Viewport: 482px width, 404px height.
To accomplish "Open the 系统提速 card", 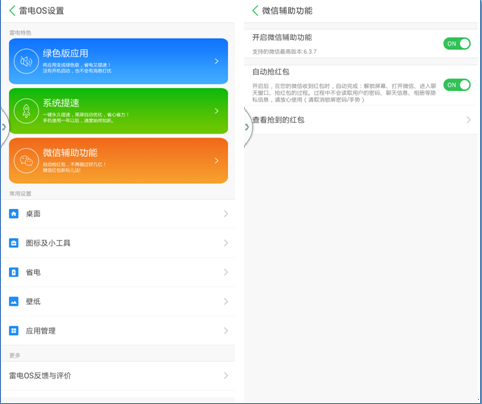I will 118,111.
